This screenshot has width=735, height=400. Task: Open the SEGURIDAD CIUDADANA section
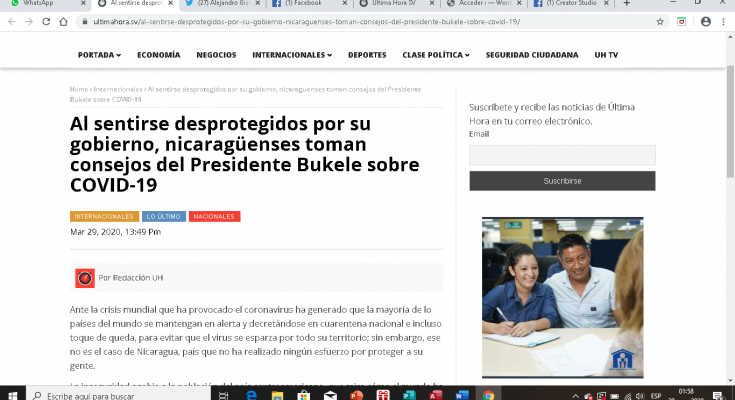(x=532, y=55)
